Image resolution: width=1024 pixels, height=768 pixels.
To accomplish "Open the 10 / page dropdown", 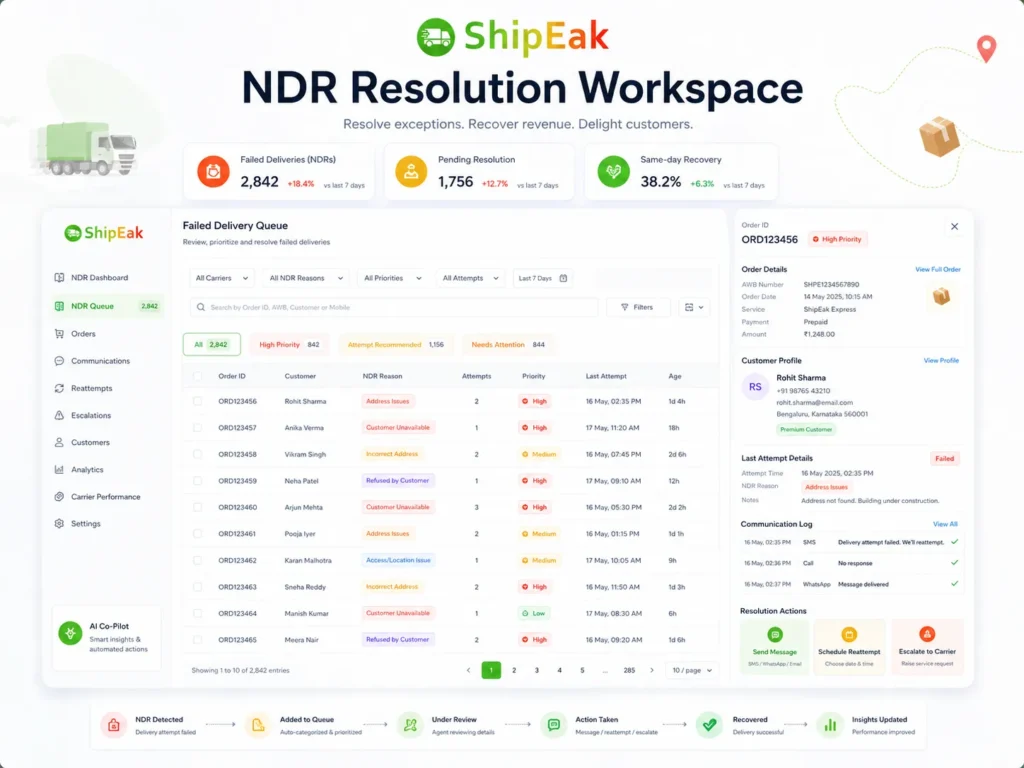I will [692, 671].
